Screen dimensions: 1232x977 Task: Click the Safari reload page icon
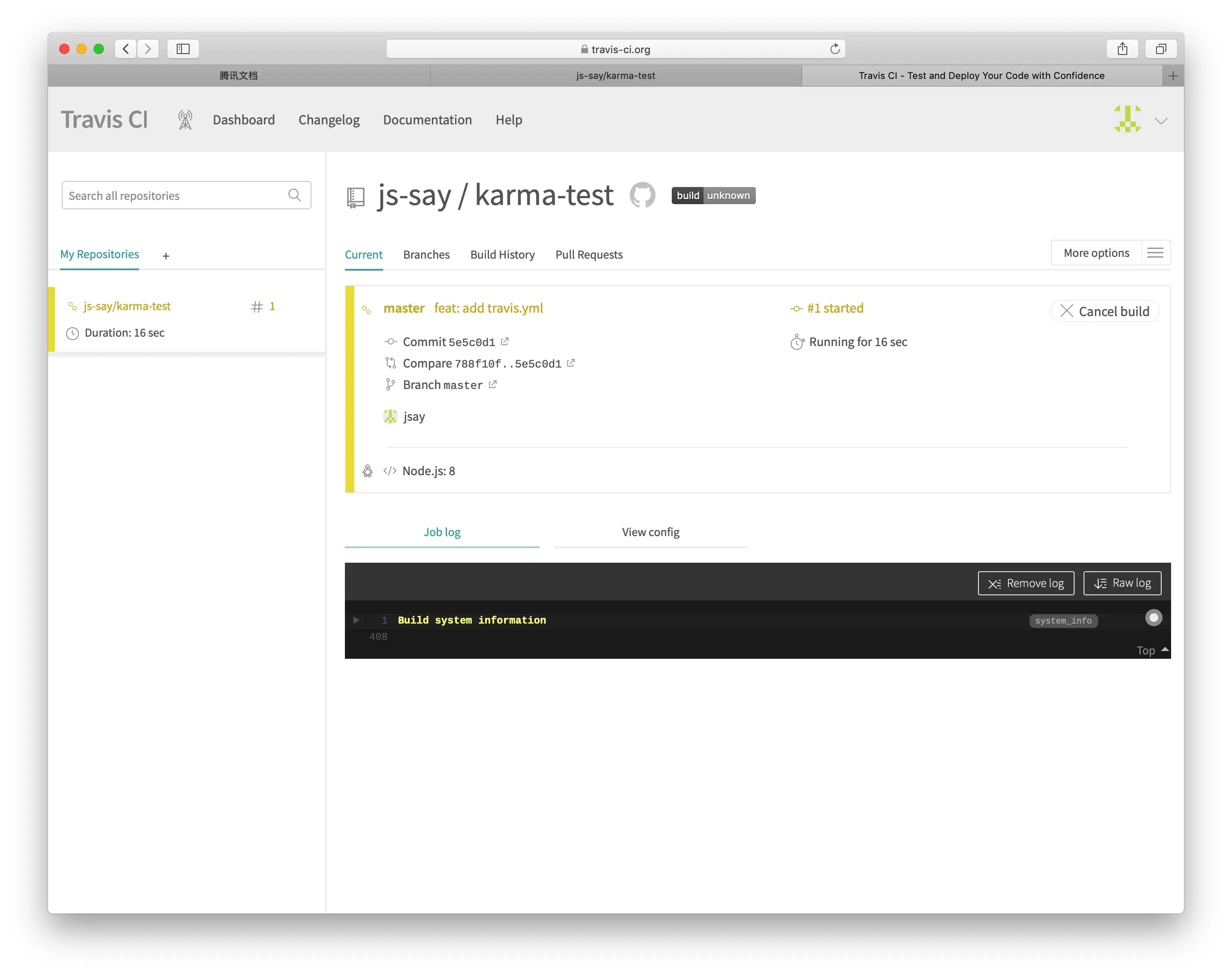pyautogui.click(x=834, y=49)
